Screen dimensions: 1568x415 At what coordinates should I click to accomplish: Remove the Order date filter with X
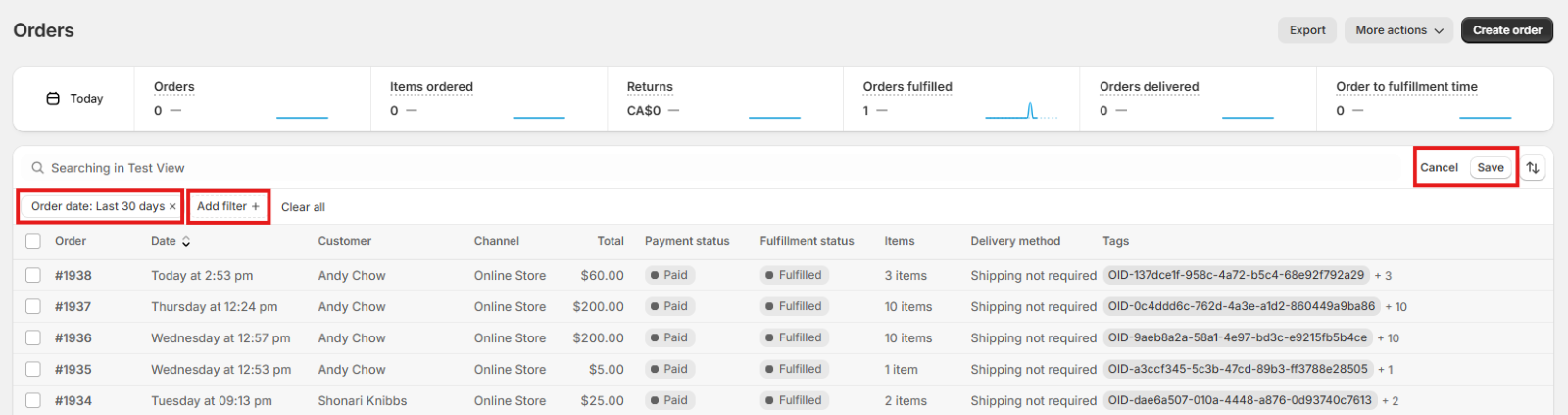click(172, 207)
